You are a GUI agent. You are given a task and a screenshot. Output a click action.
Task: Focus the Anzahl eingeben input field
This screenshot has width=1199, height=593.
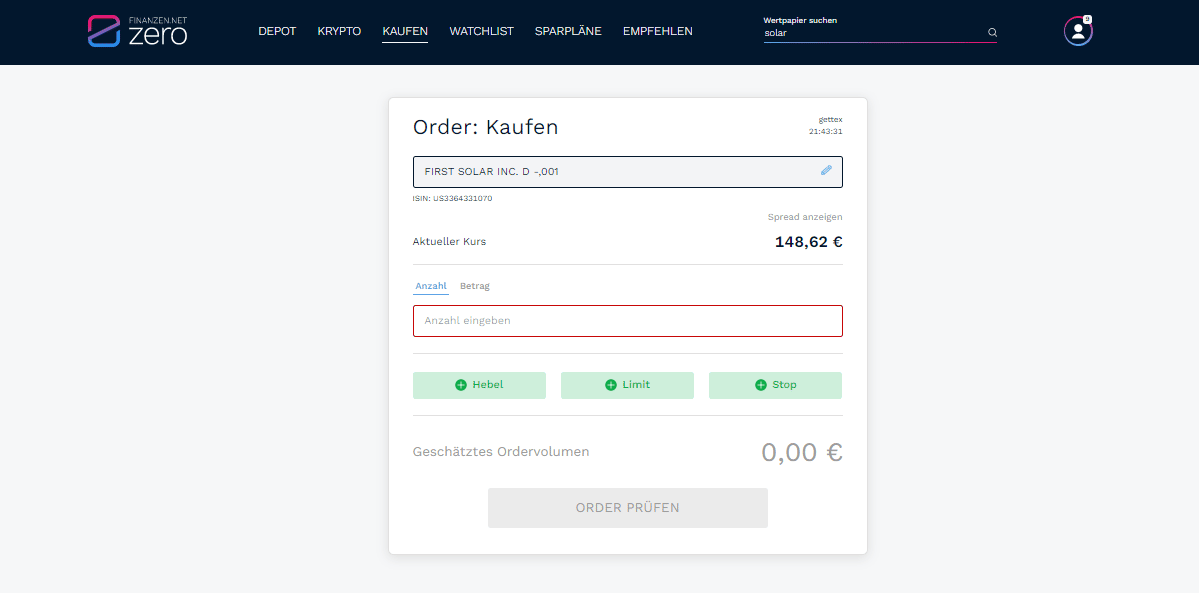click(x=627, y=321)
